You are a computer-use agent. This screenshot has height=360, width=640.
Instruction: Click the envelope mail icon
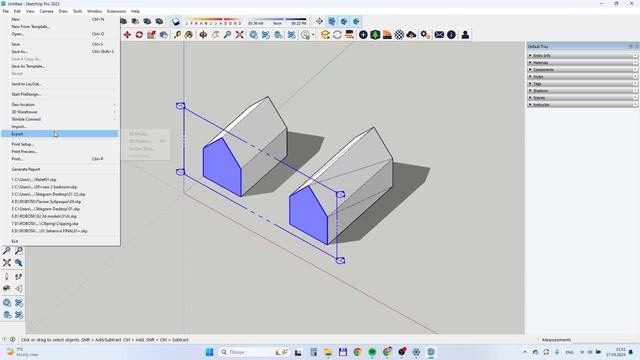coord(439,35)
